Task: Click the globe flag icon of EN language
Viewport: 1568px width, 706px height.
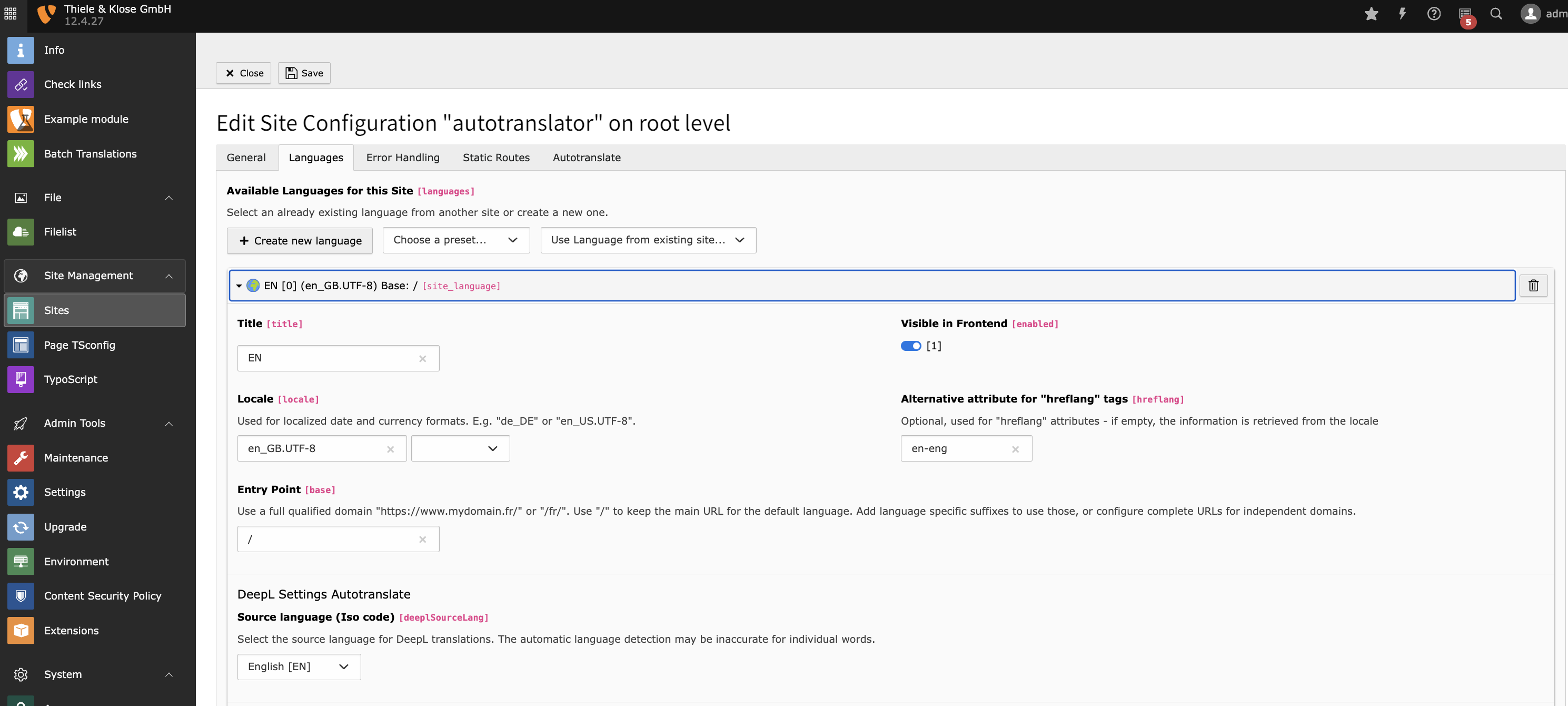Action: pos(253,285)
